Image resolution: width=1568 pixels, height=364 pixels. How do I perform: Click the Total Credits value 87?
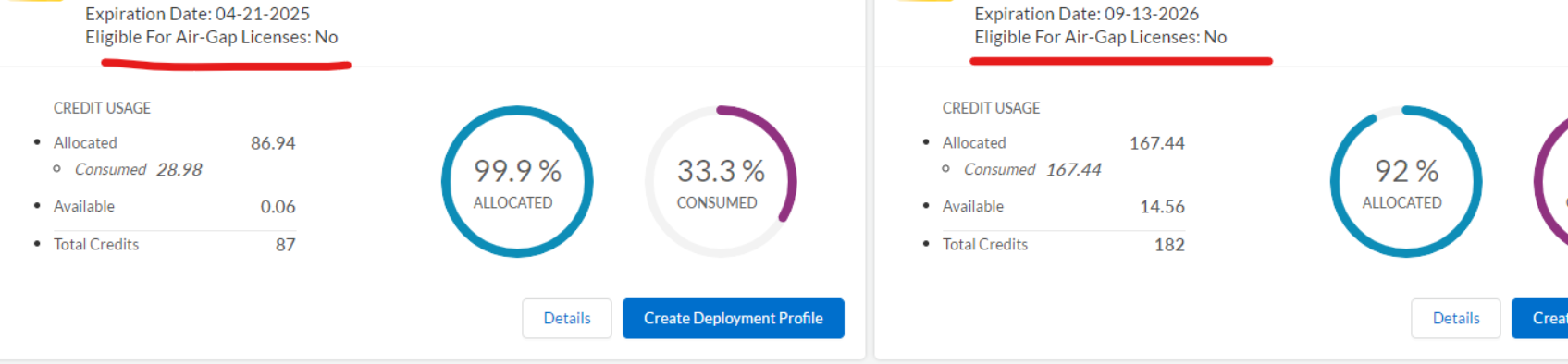click(285, 245)
